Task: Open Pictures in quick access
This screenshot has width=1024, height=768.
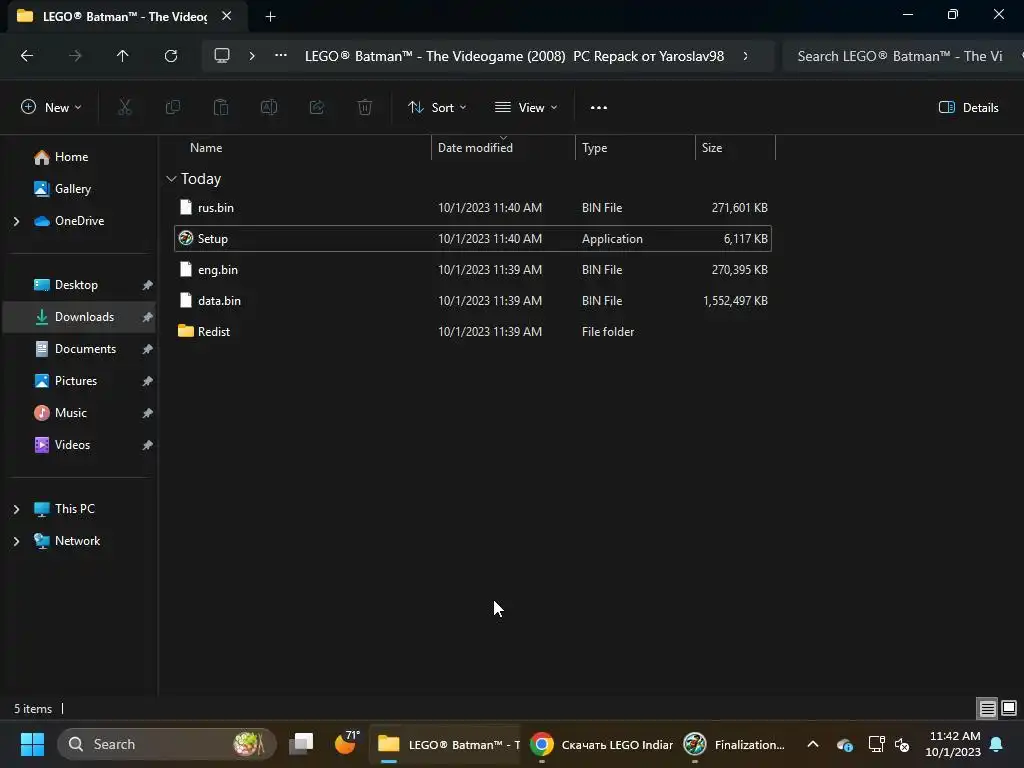Action: [76, 381]
